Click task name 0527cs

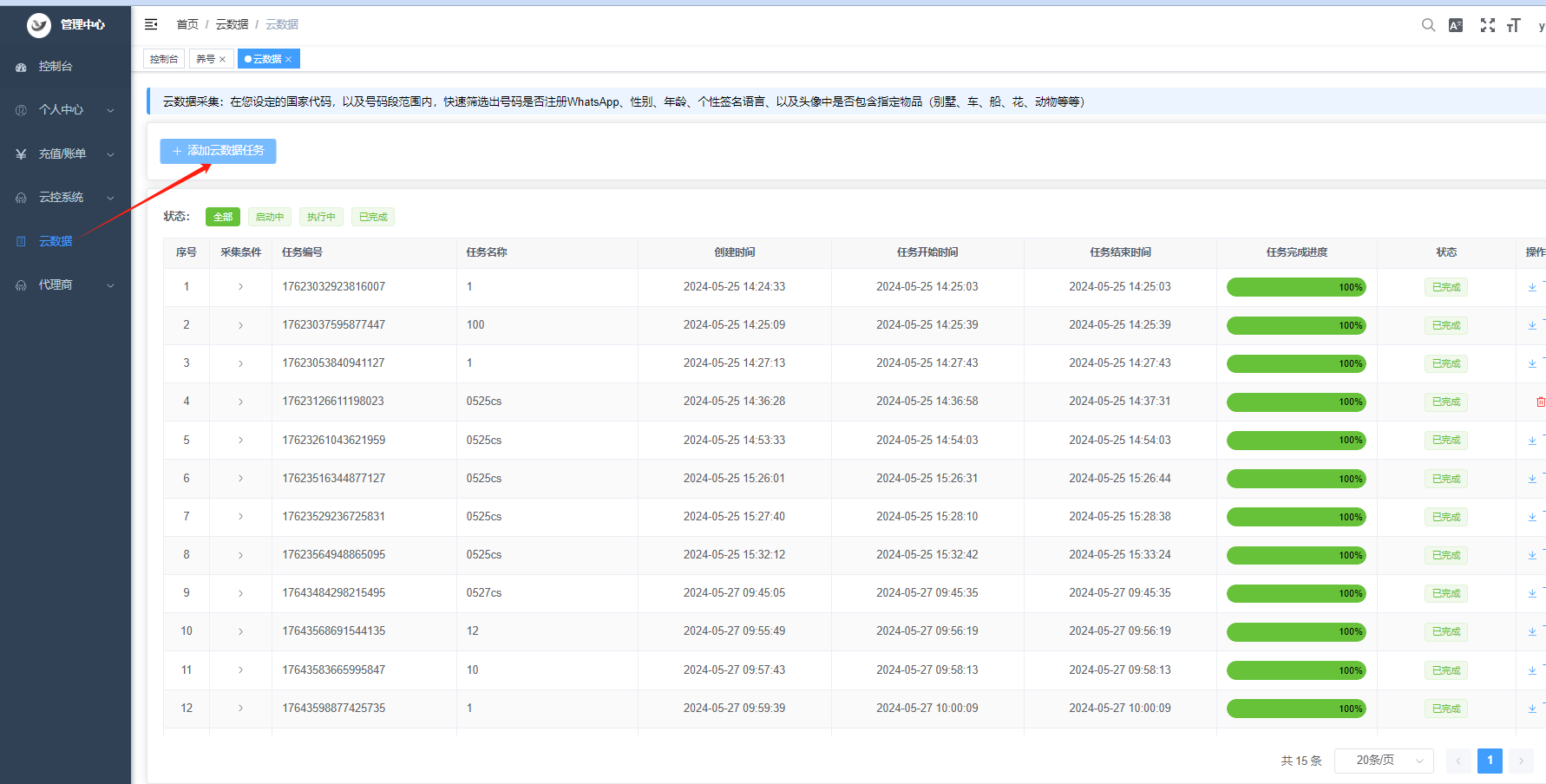[484, 593]
